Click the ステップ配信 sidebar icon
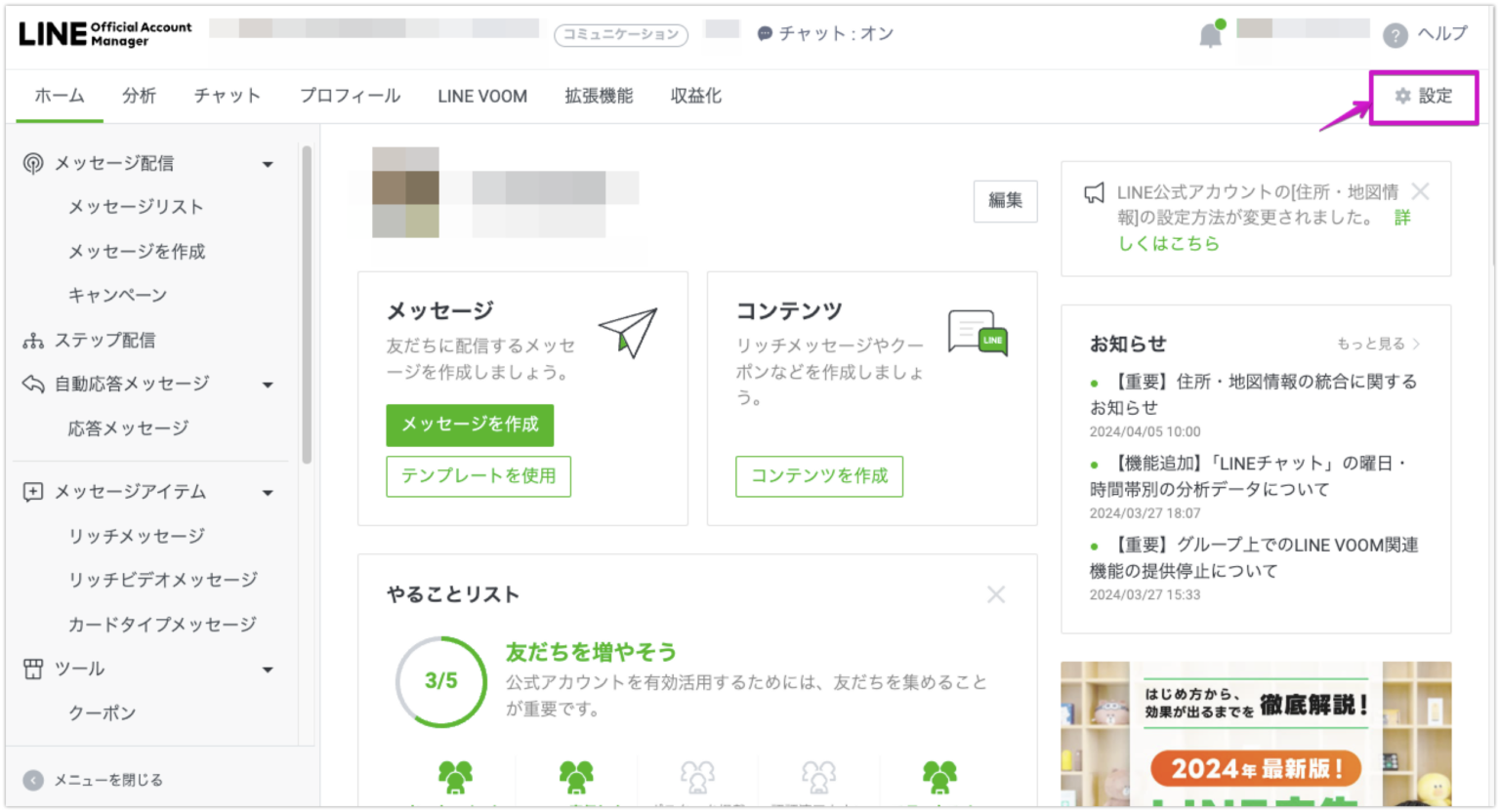The image size is (1500, 812). click(x=32, y=340)
